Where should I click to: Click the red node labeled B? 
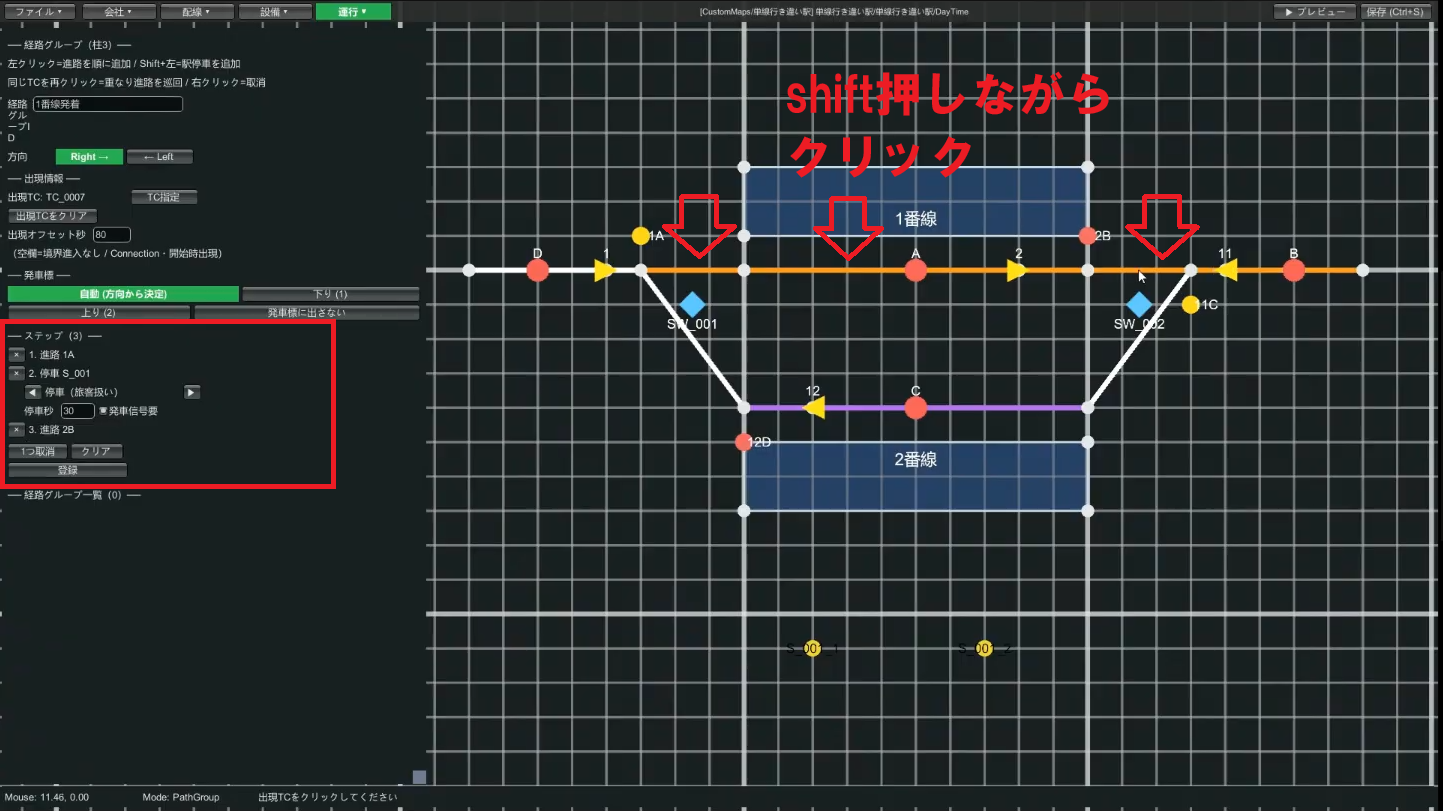(x=1293, y=270)
